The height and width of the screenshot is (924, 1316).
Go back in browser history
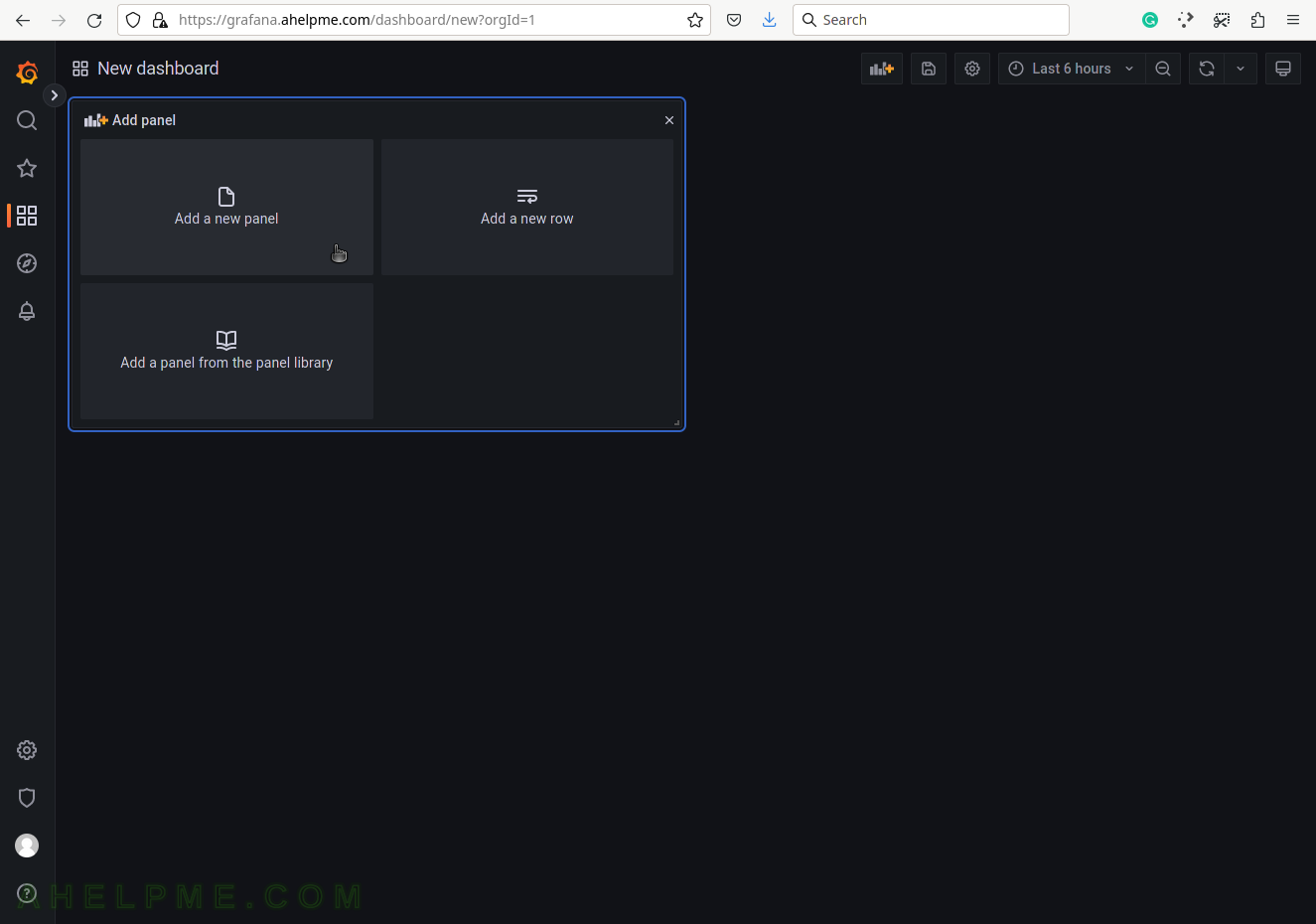[x=23, y=20]
